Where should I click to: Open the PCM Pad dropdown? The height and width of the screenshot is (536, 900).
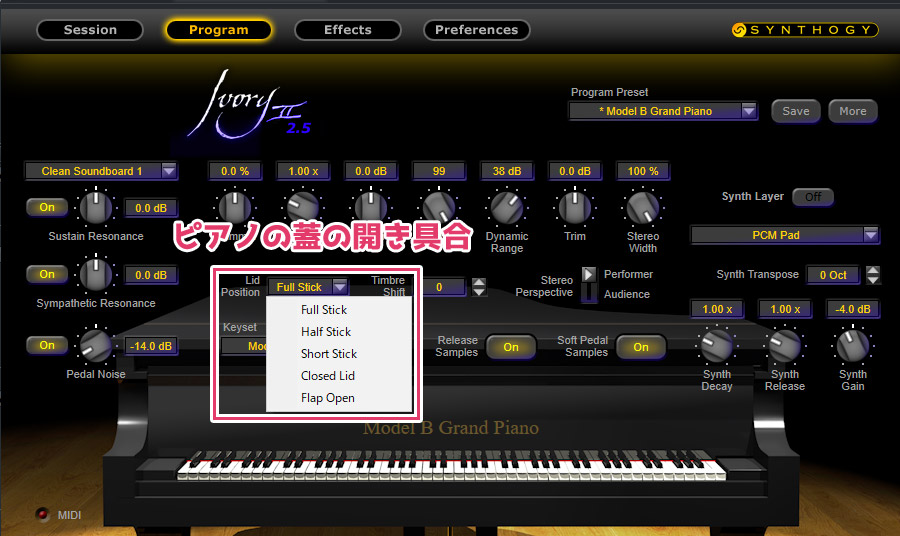[x=785, y=235]
